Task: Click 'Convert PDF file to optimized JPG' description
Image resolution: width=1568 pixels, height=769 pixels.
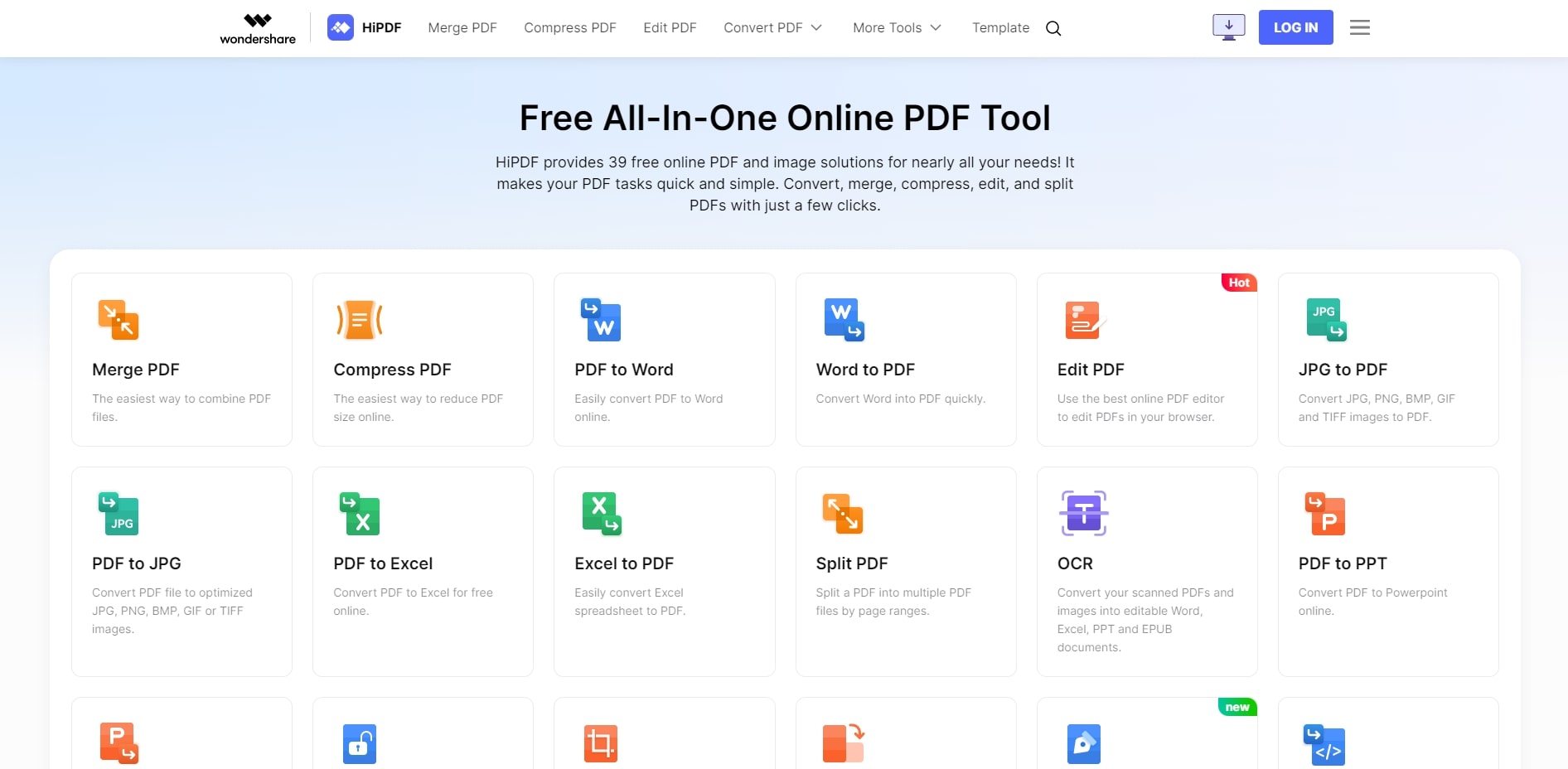Action: (x=172, y=611)
